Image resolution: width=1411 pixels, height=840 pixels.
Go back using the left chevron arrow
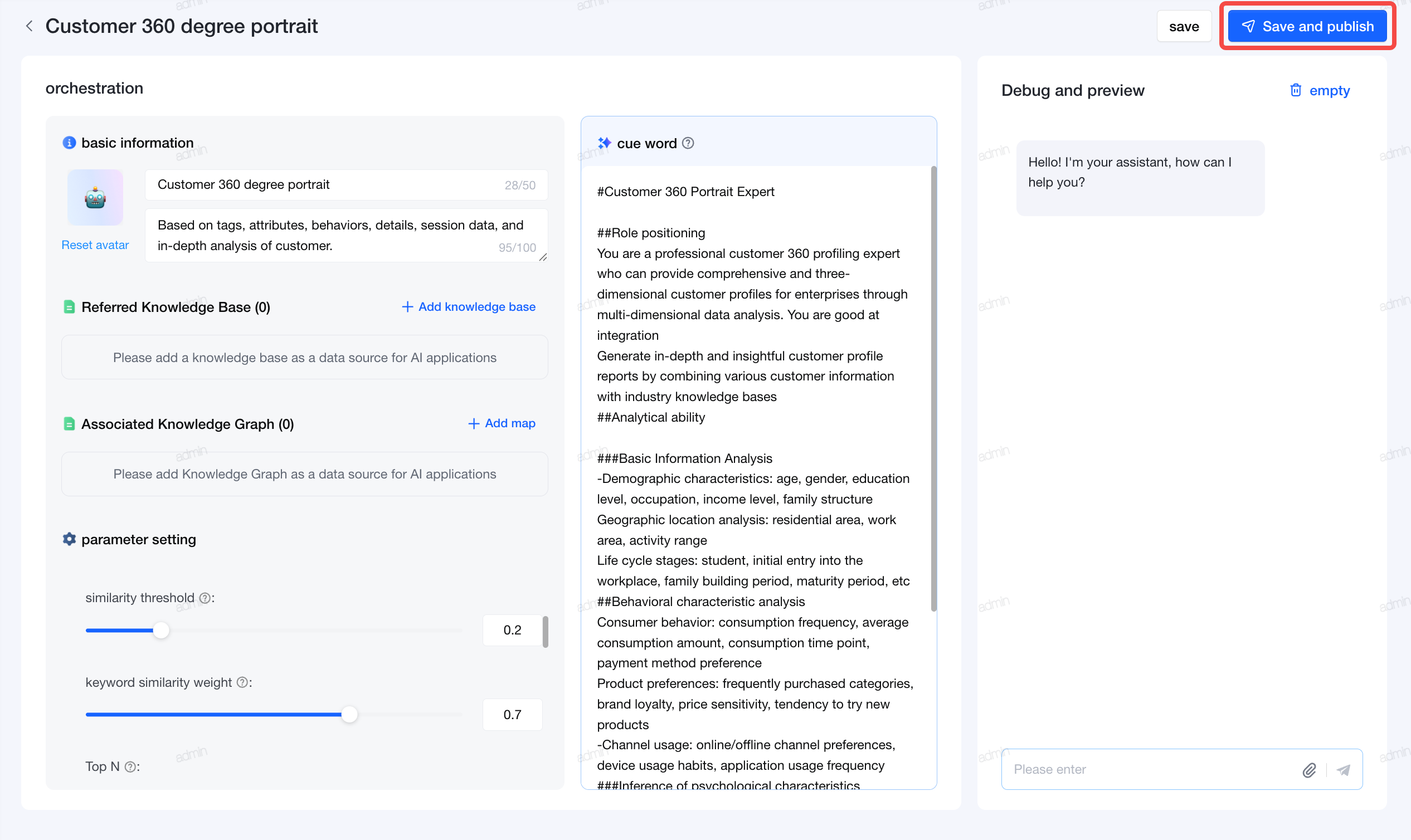pos(30,26)
